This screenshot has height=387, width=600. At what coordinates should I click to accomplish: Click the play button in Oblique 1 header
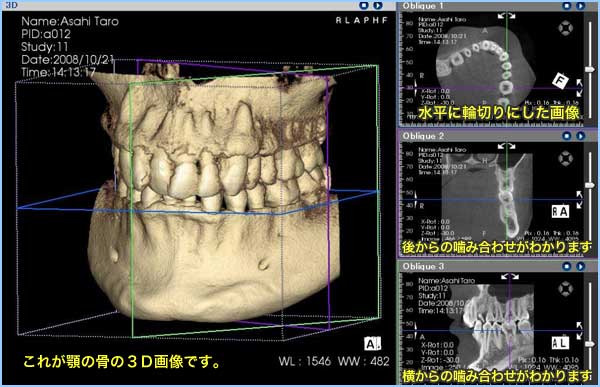coord(580,6)
